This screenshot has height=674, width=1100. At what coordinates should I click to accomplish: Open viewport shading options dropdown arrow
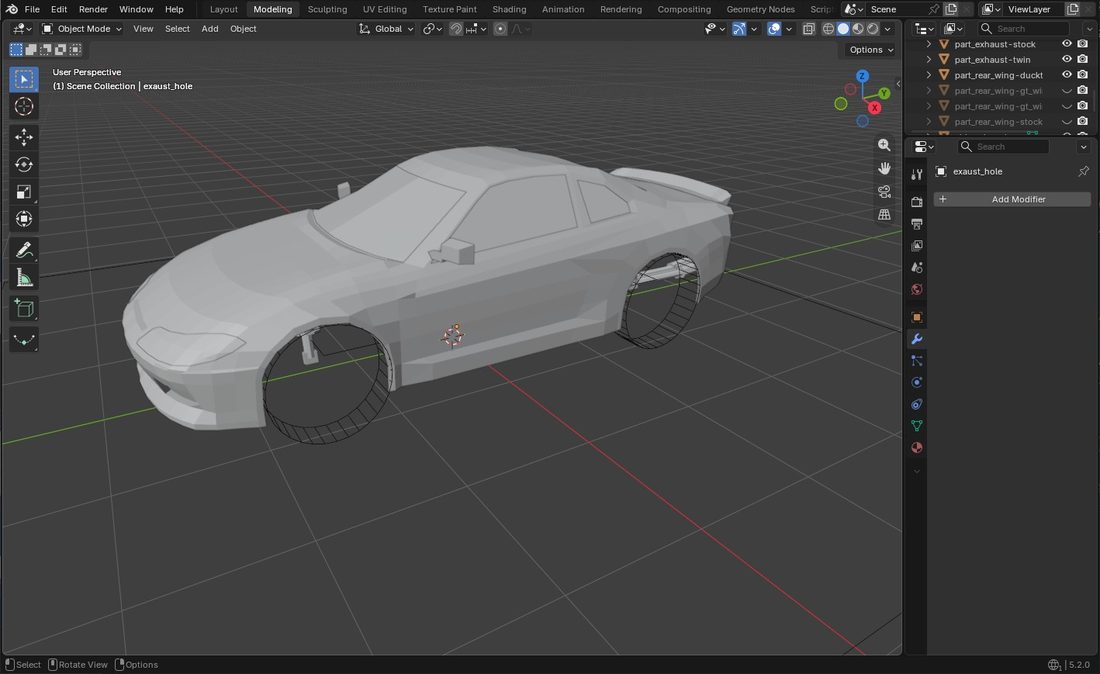coord(887,29)
